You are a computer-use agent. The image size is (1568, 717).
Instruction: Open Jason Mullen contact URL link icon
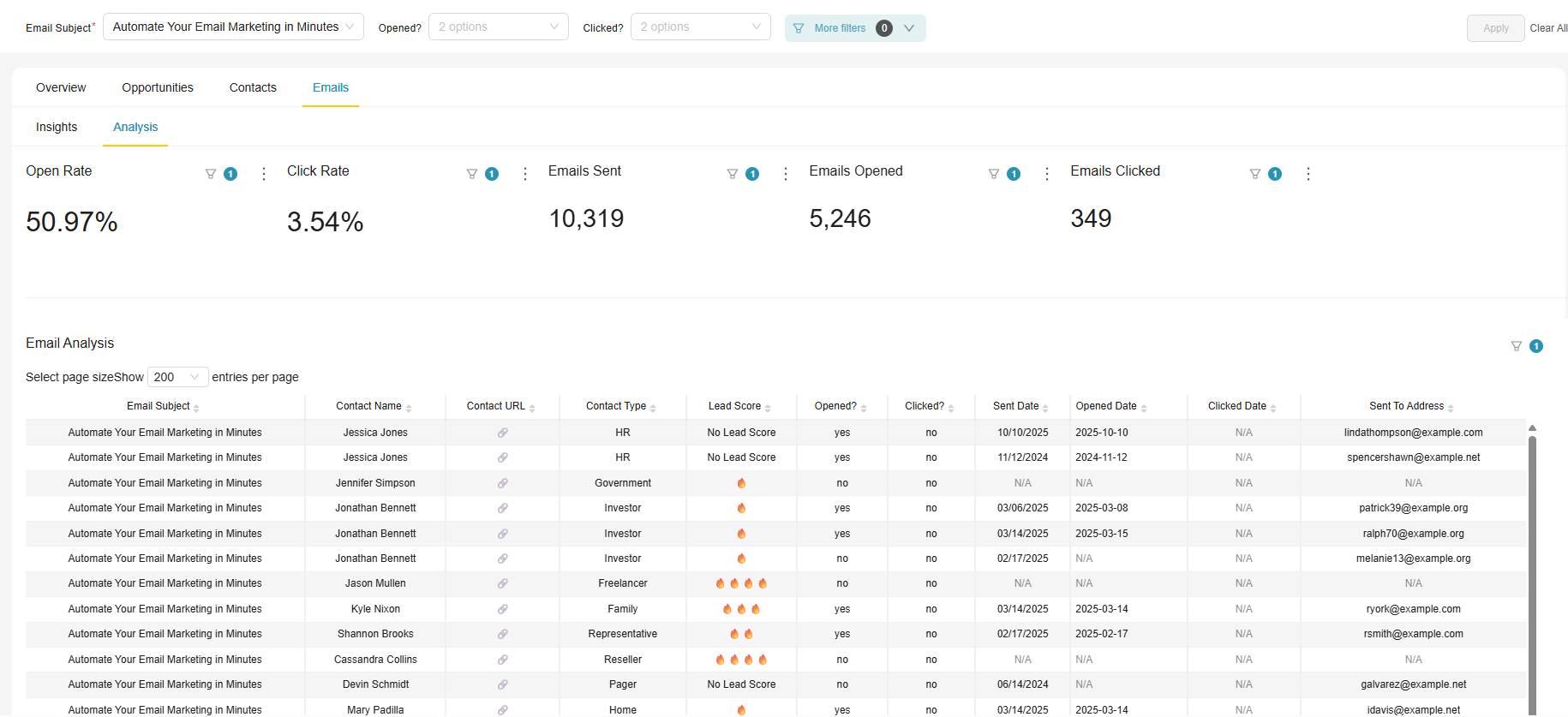point(503,583)
